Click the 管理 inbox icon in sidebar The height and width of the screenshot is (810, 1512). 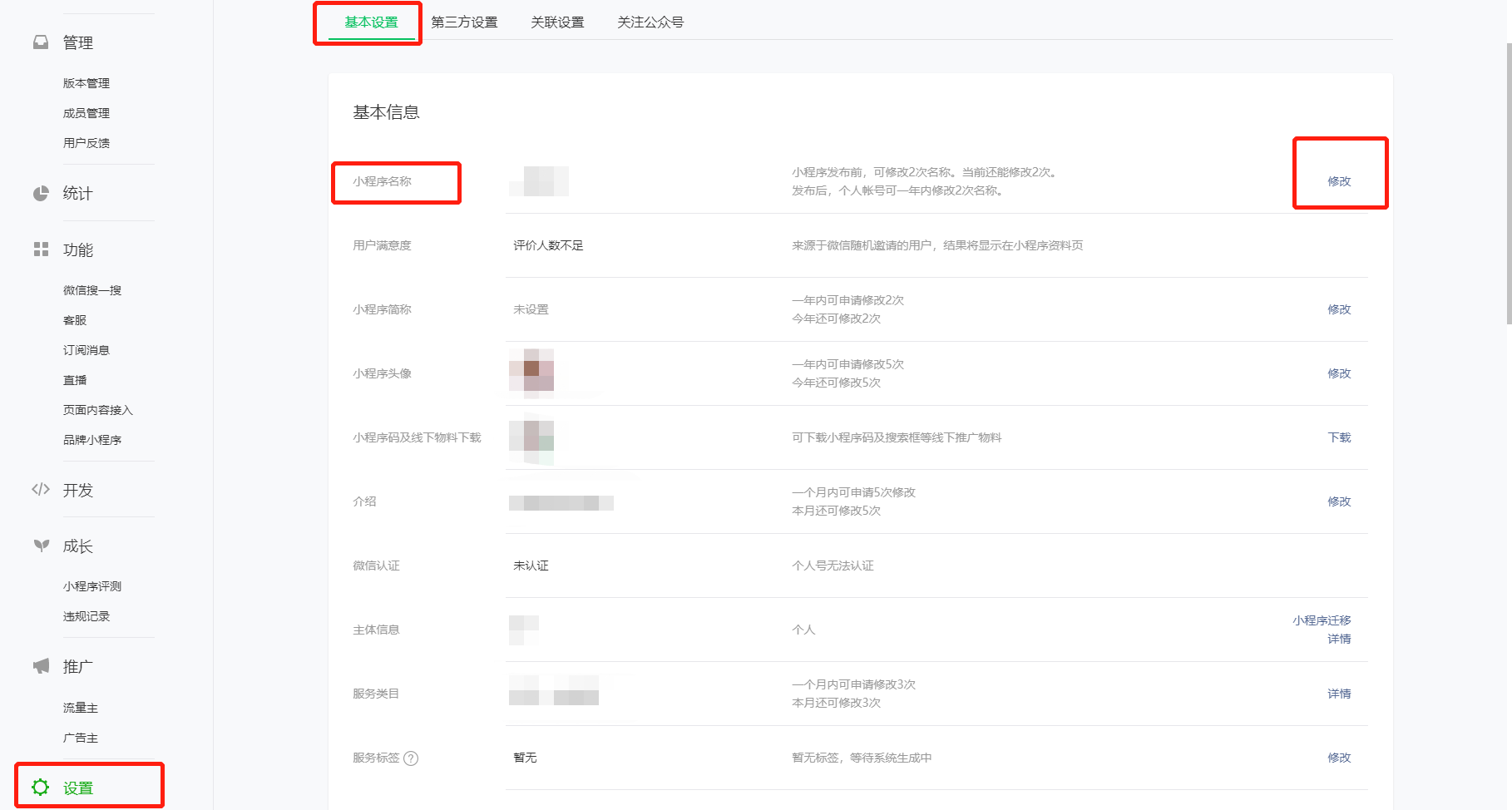41,42
